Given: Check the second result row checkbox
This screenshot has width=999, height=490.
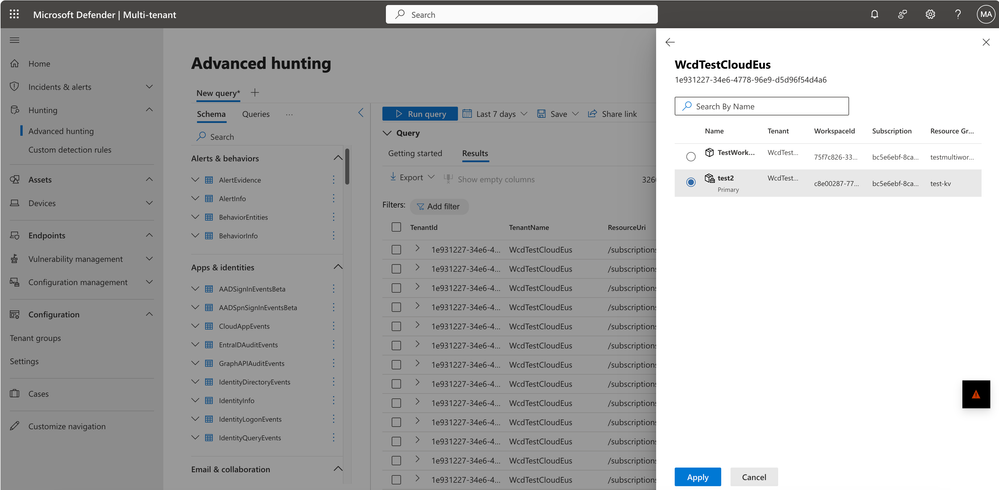Looking at the screenshot, I should tap(396, 269).
